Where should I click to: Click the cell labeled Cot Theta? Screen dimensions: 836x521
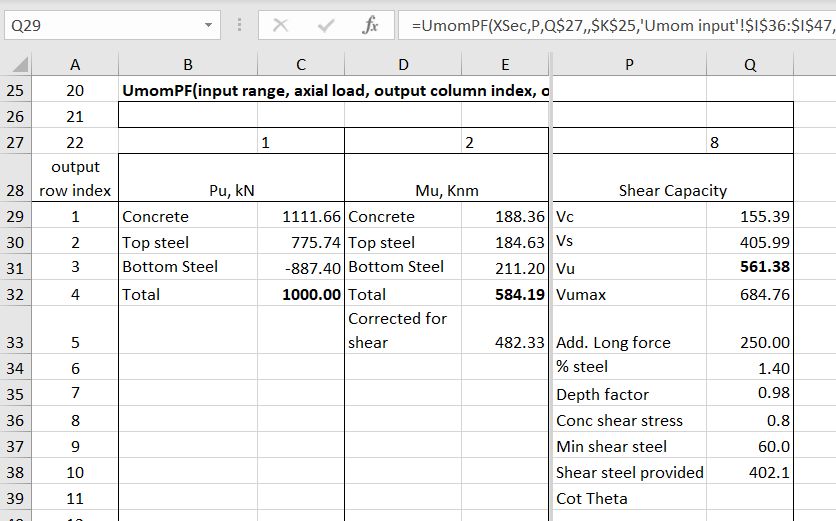pos(629,498)
